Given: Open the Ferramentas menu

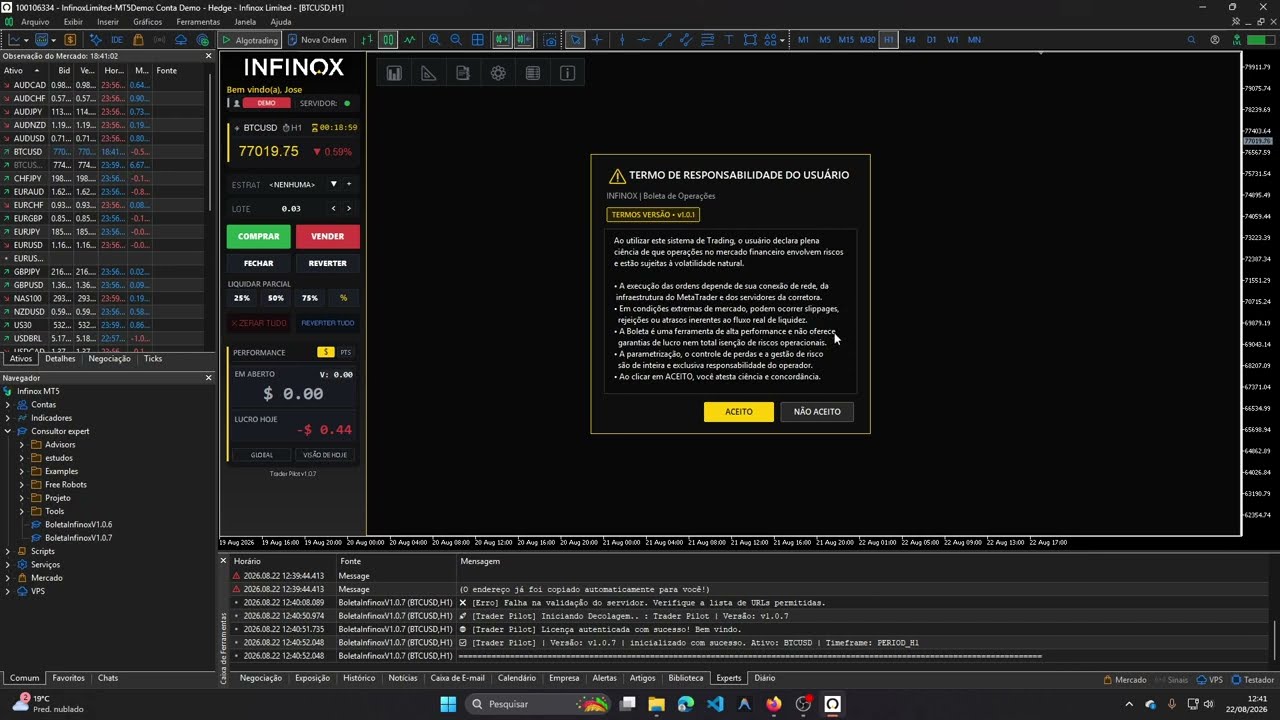Looking at the screenshot, I should click(198, 22).
